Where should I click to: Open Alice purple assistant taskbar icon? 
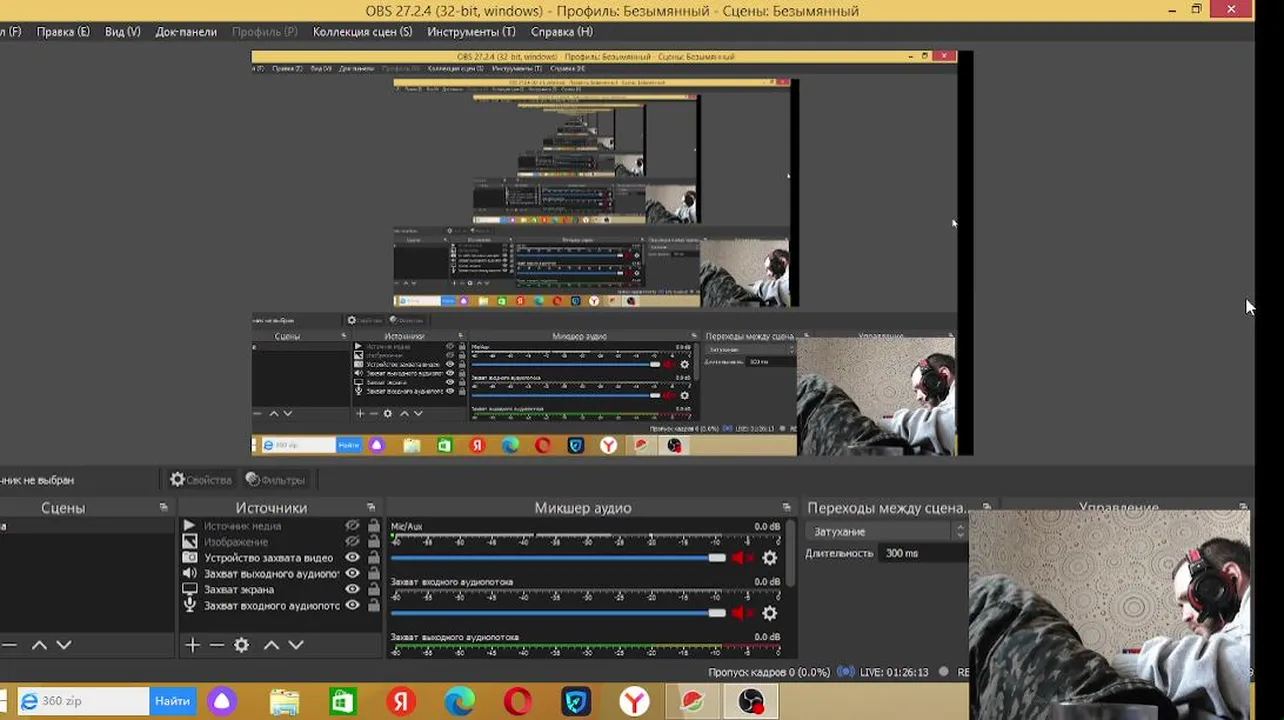point(222,702)
